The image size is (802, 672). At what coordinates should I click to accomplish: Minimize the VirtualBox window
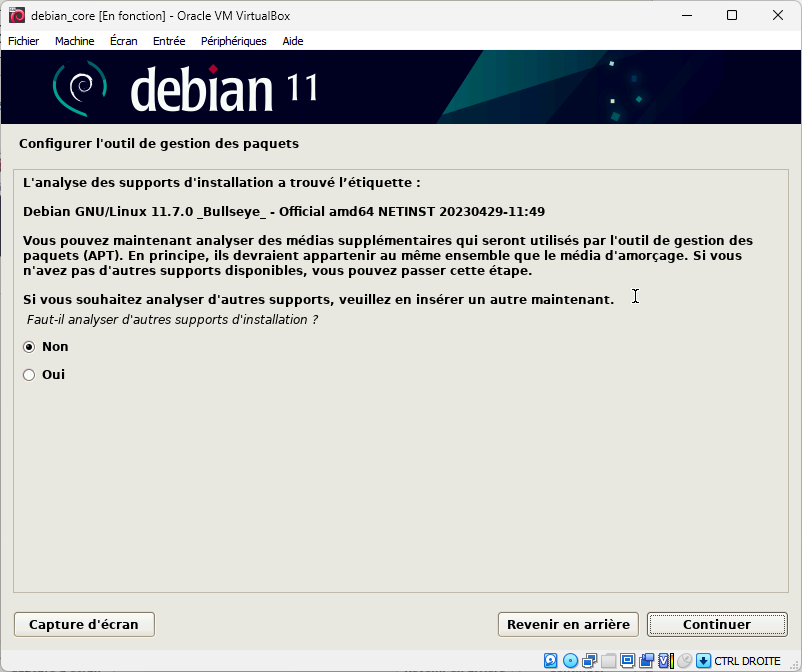click(687, 15)
